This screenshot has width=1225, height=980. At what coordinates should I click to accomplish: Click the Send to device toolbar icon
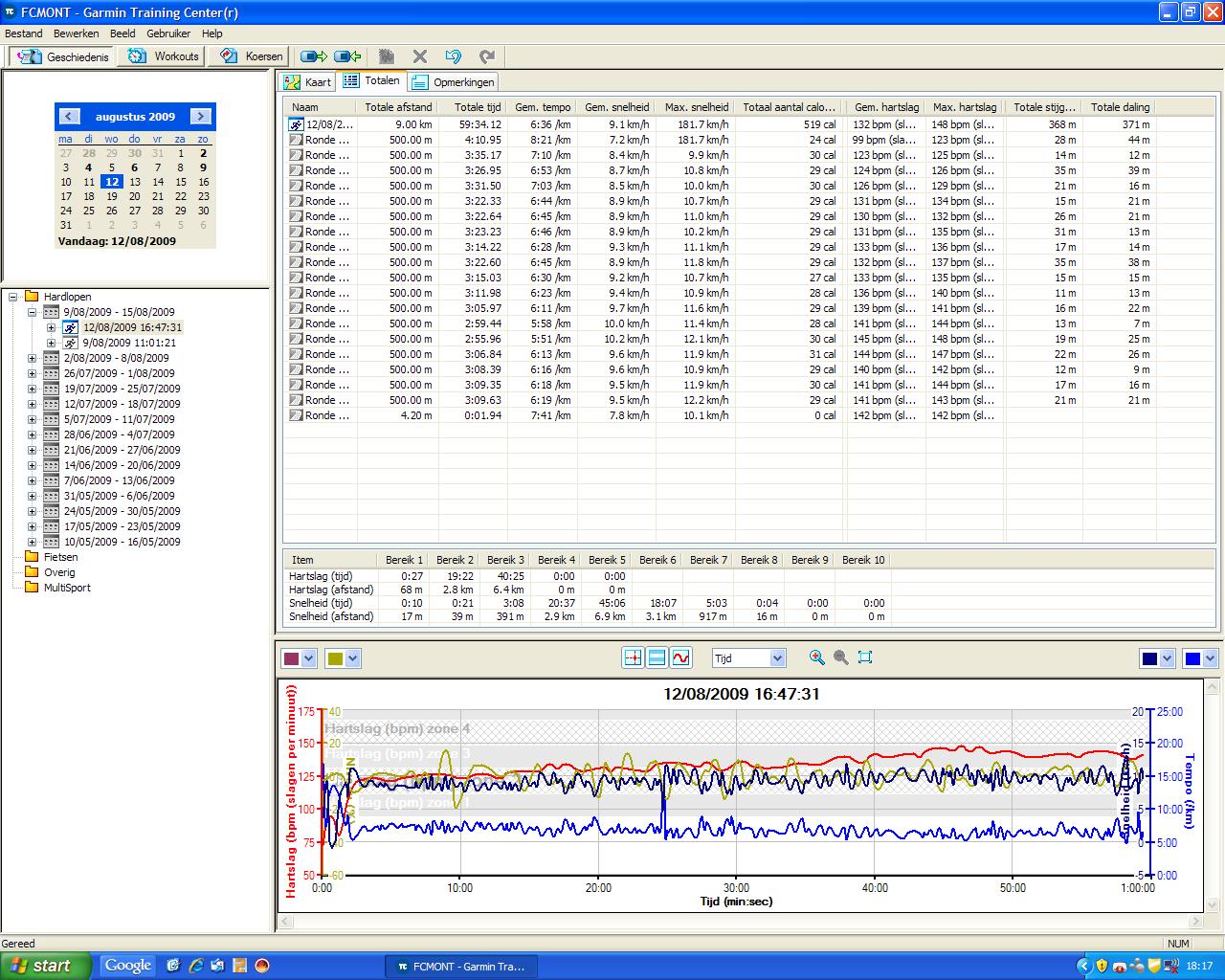point(314,56)
